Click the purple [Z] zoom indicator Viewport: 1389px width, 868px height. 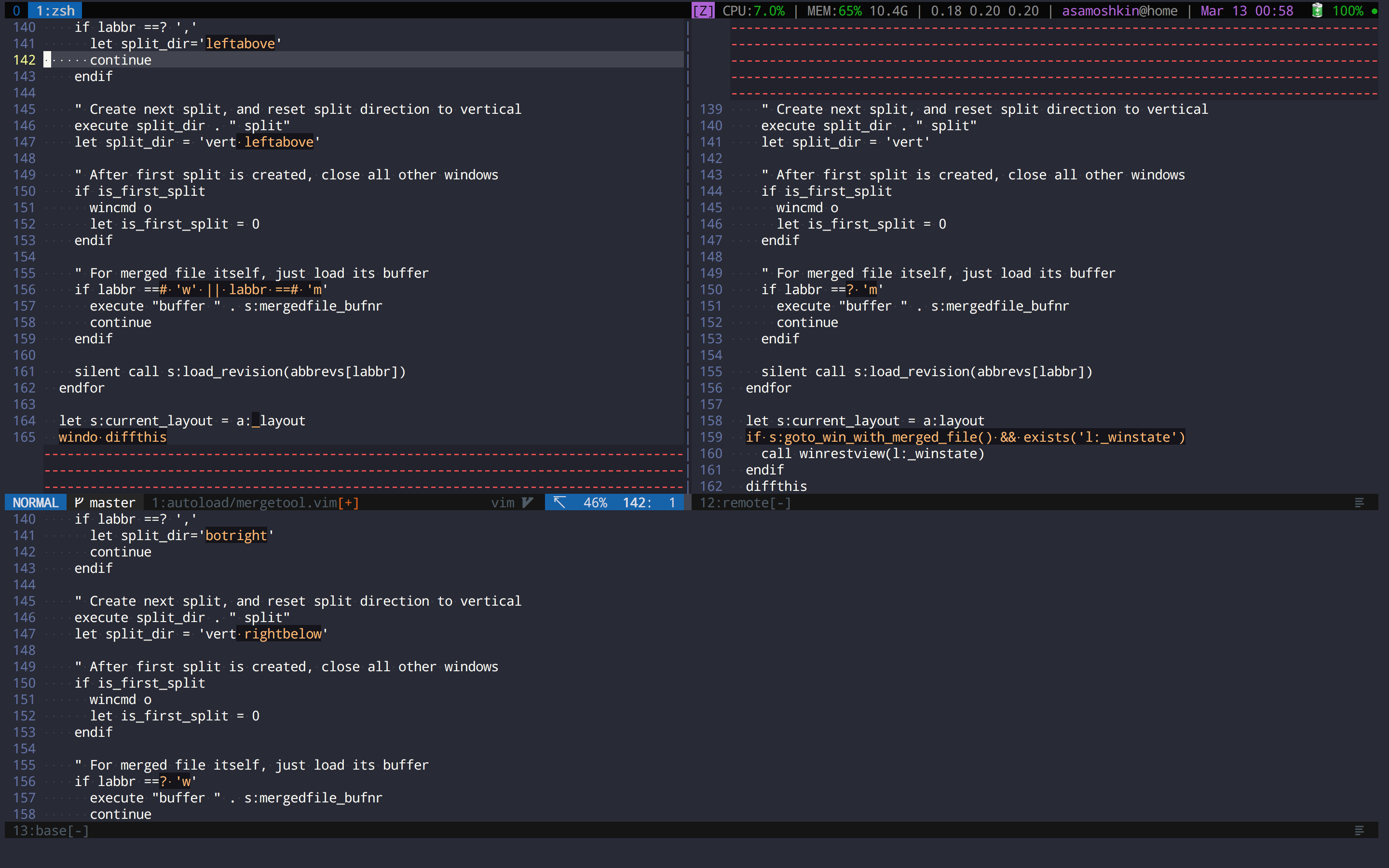703,10
